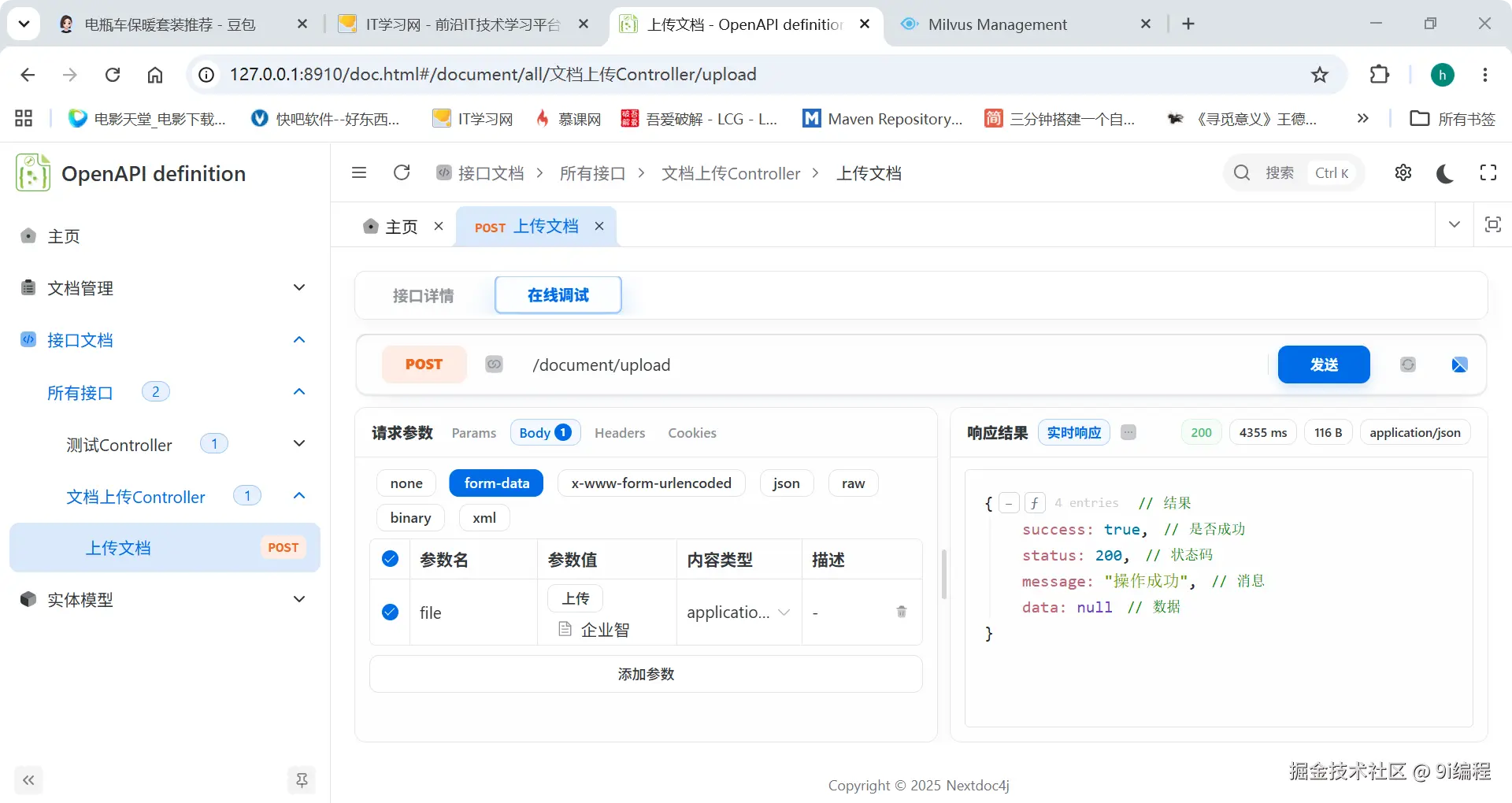This screenshot has width=1512, height=803.
Task: Toggle the sidebar menu hamburger icon
Action: point(359,172)
